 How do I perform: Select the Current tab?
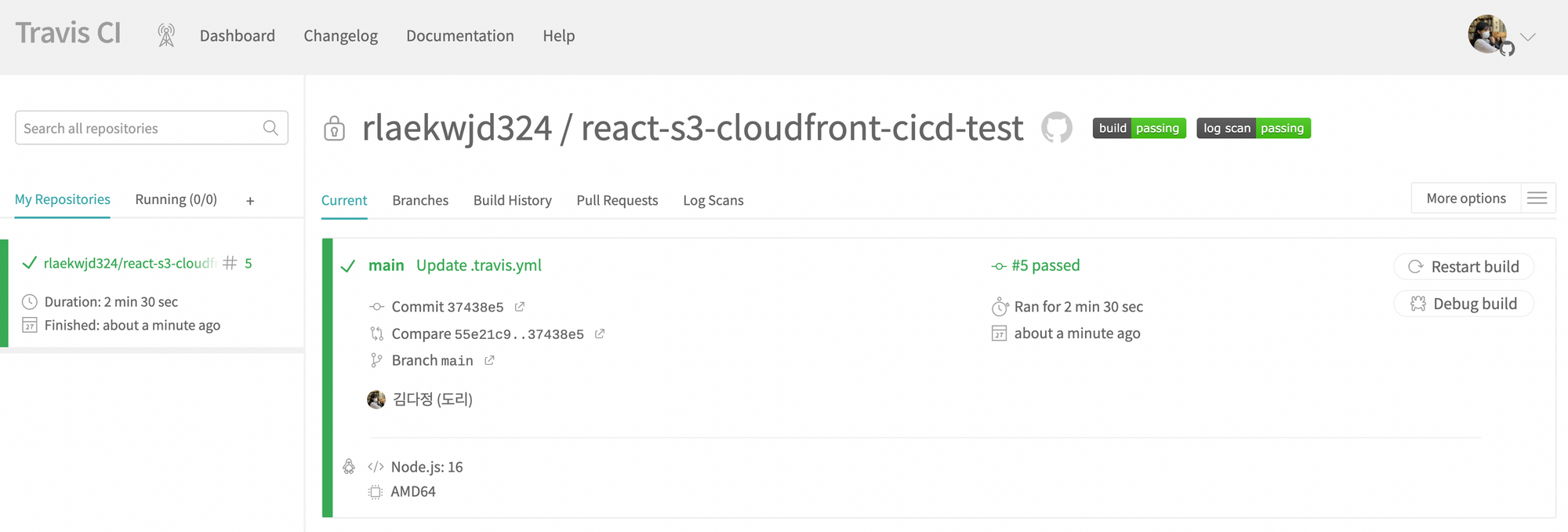coord(344,200)
